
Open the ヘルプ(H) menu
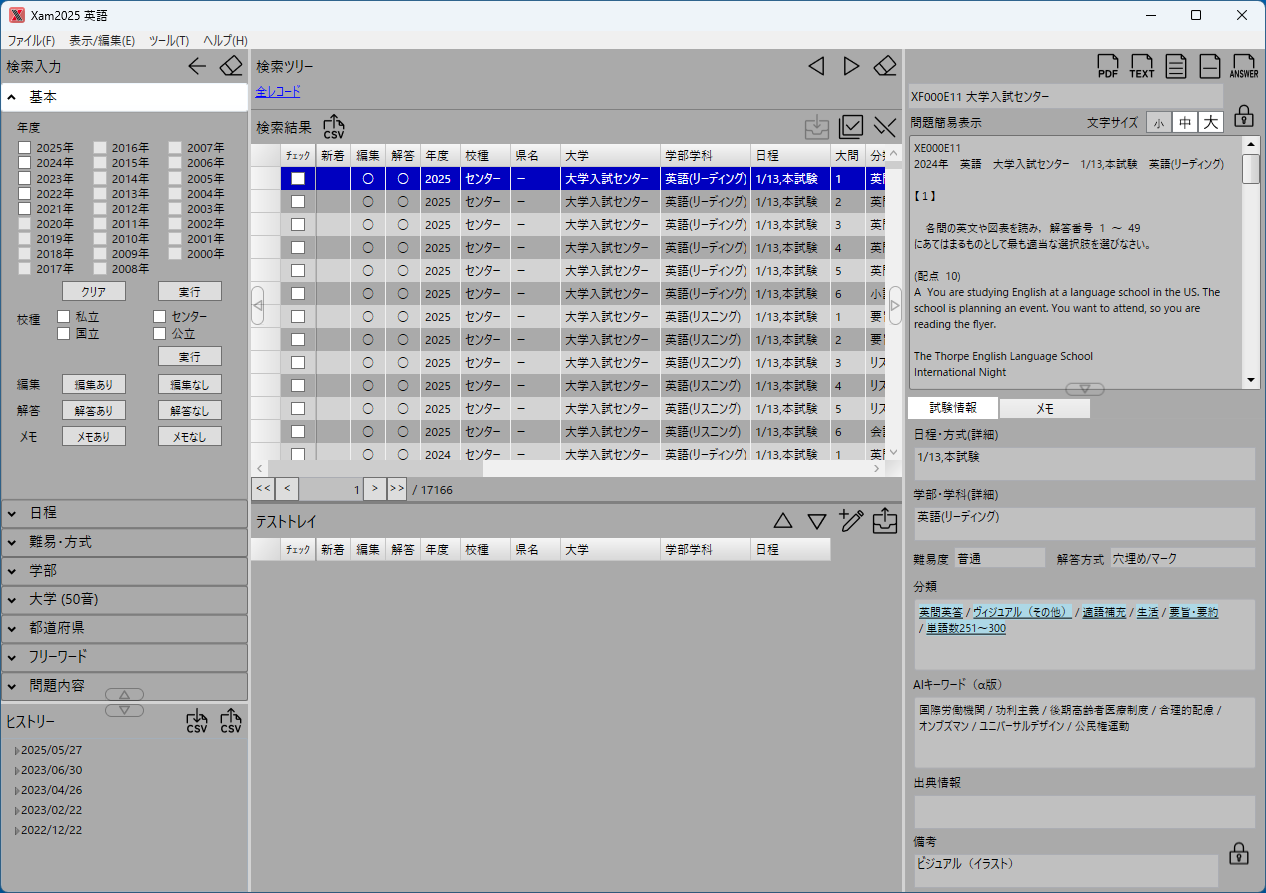tap(225, 41)
